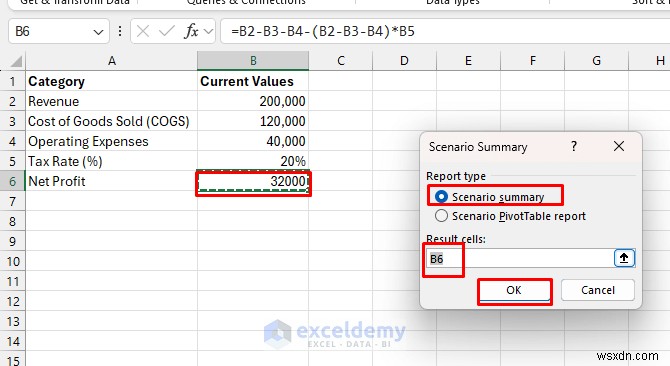This screenshot has width=670, height=366.
Task: Select column C header
Action: (341, 61)
